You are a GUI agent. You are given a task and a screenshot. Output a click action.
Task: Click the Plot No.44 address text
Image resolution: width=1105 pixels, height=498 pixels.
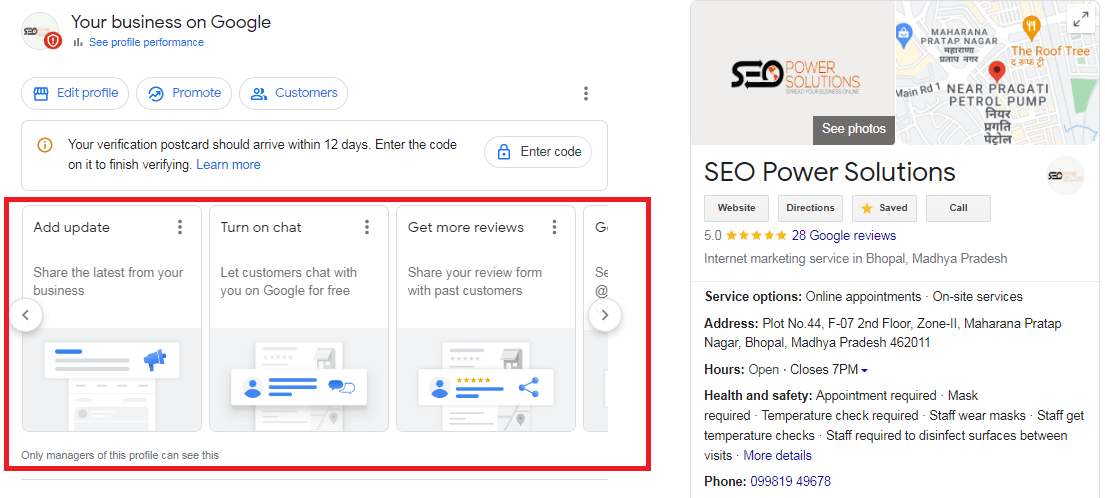pos(882,333)
